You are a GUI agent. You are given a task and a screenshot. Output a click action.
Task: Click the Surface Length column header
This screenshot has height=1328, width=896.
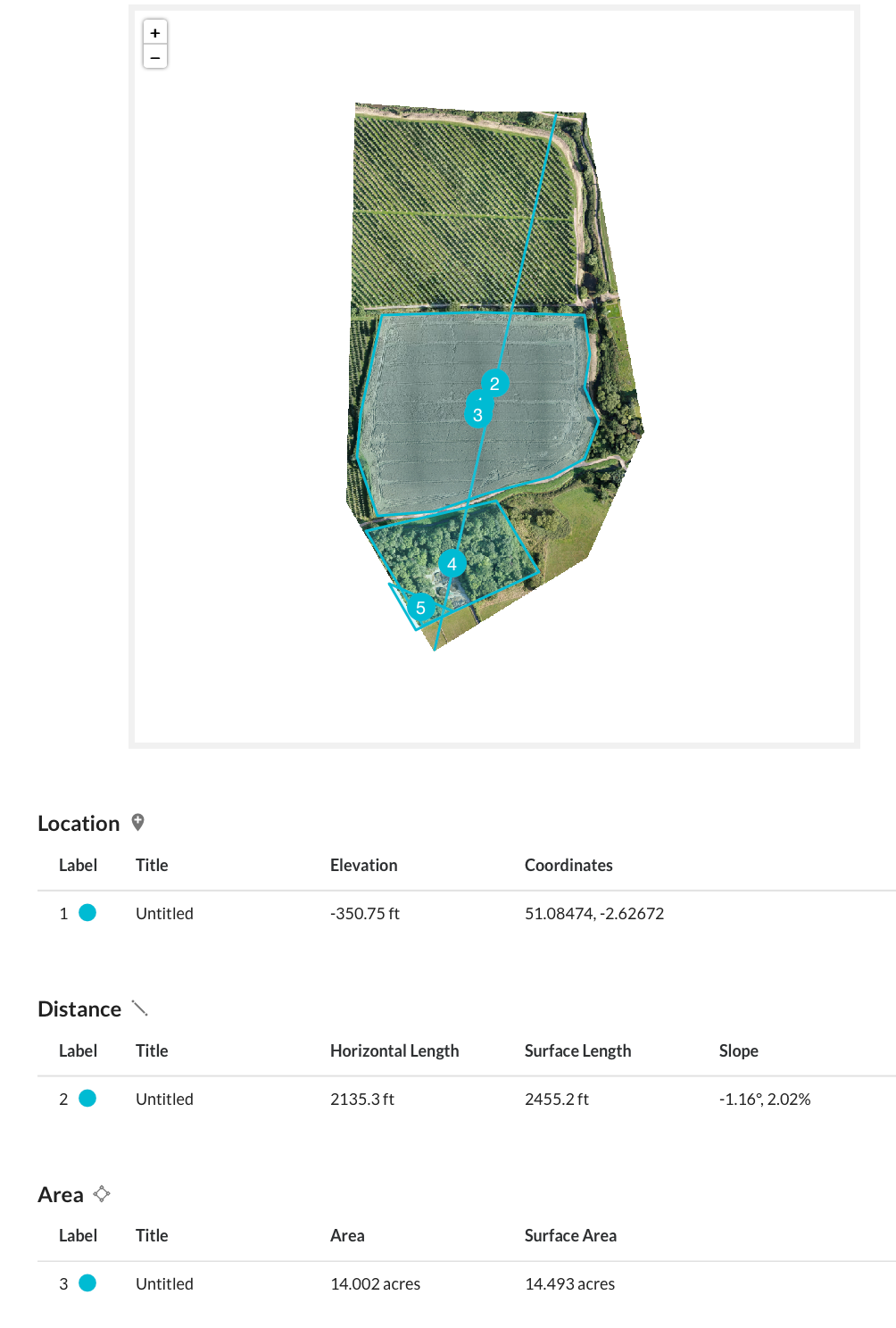coord(578,1050)
